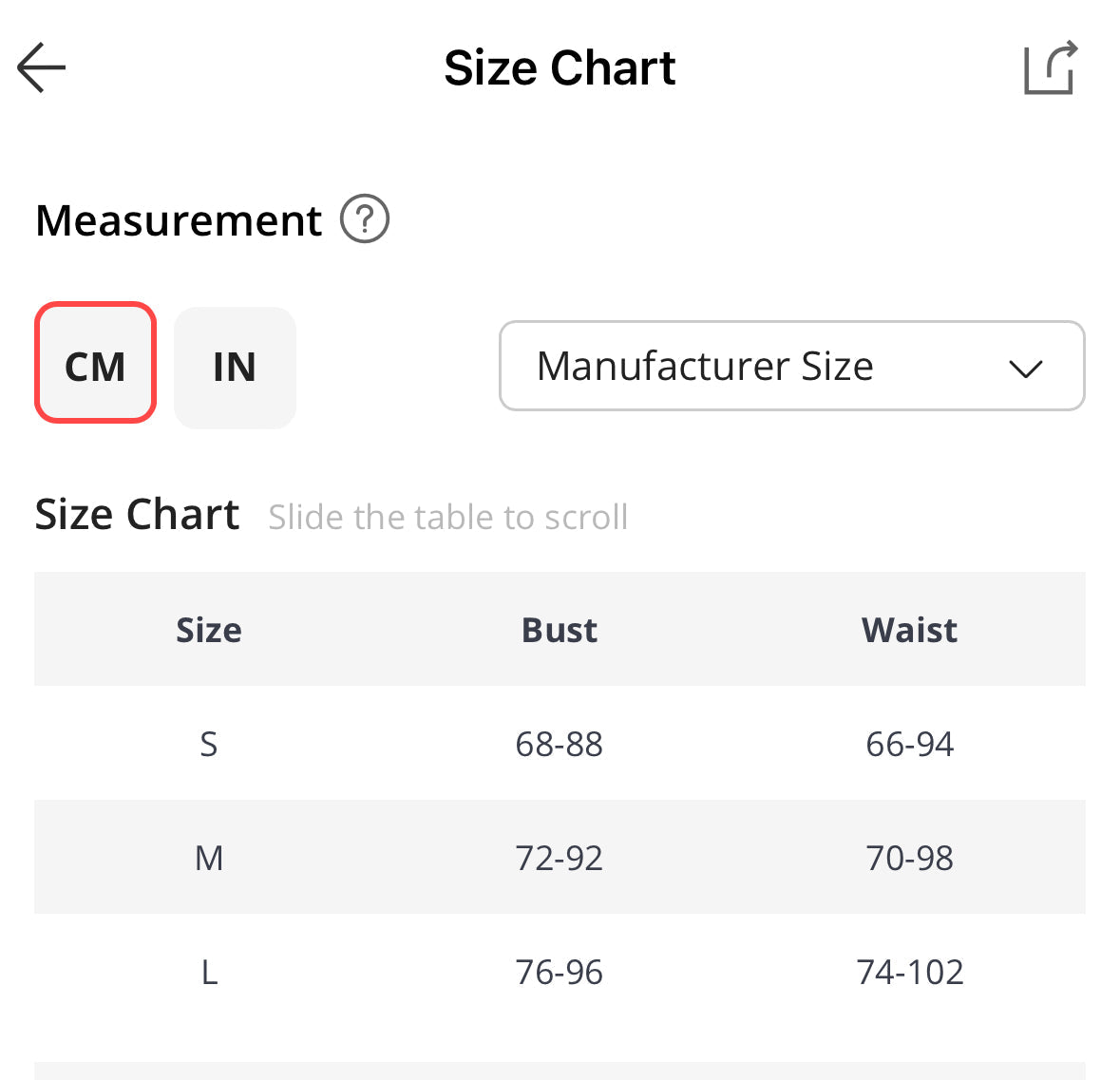
Task: Open the Manufacturer Size dropdown
Action: click(704, 367)
